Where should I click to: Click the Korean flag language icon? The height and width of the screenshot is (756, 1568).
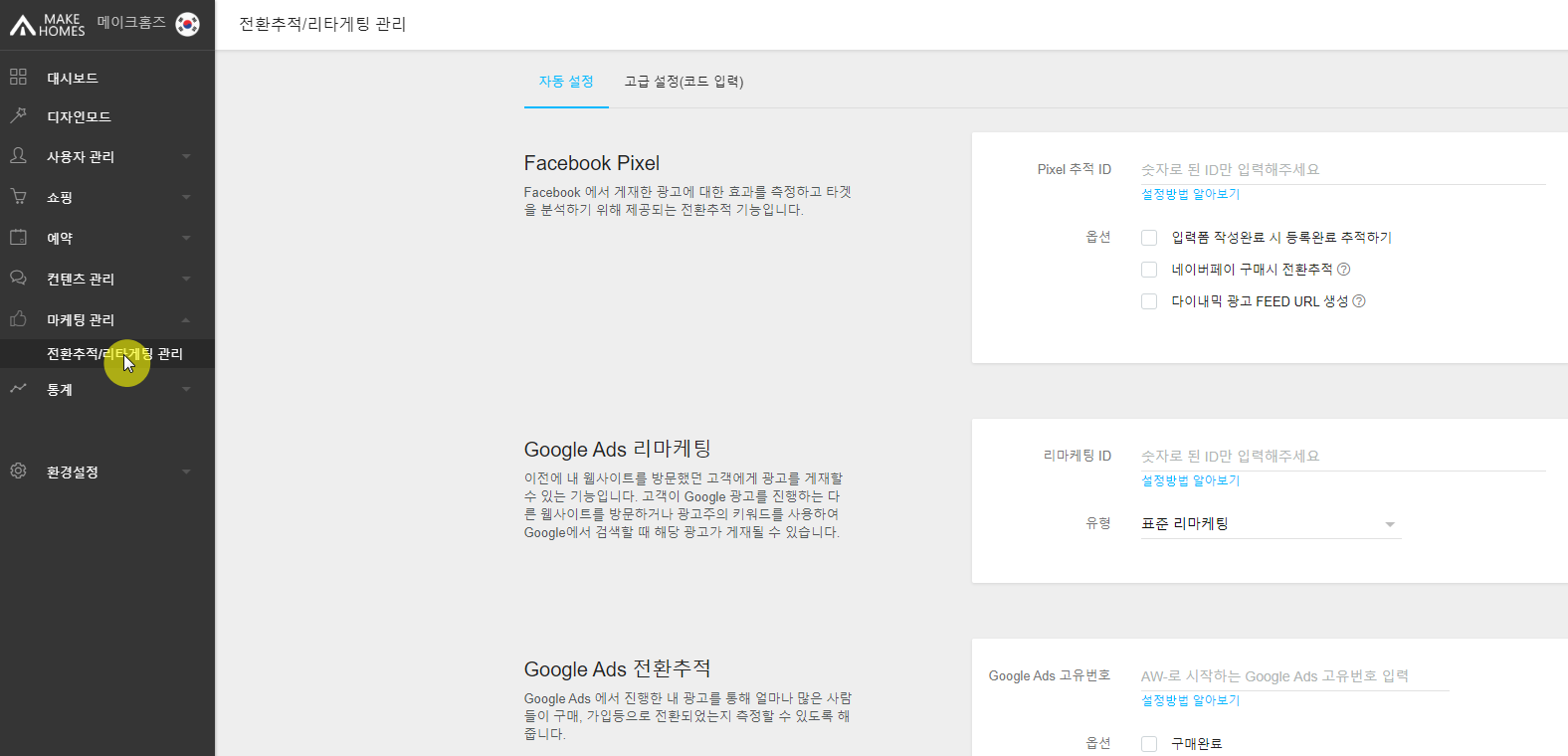coord(187,24)
